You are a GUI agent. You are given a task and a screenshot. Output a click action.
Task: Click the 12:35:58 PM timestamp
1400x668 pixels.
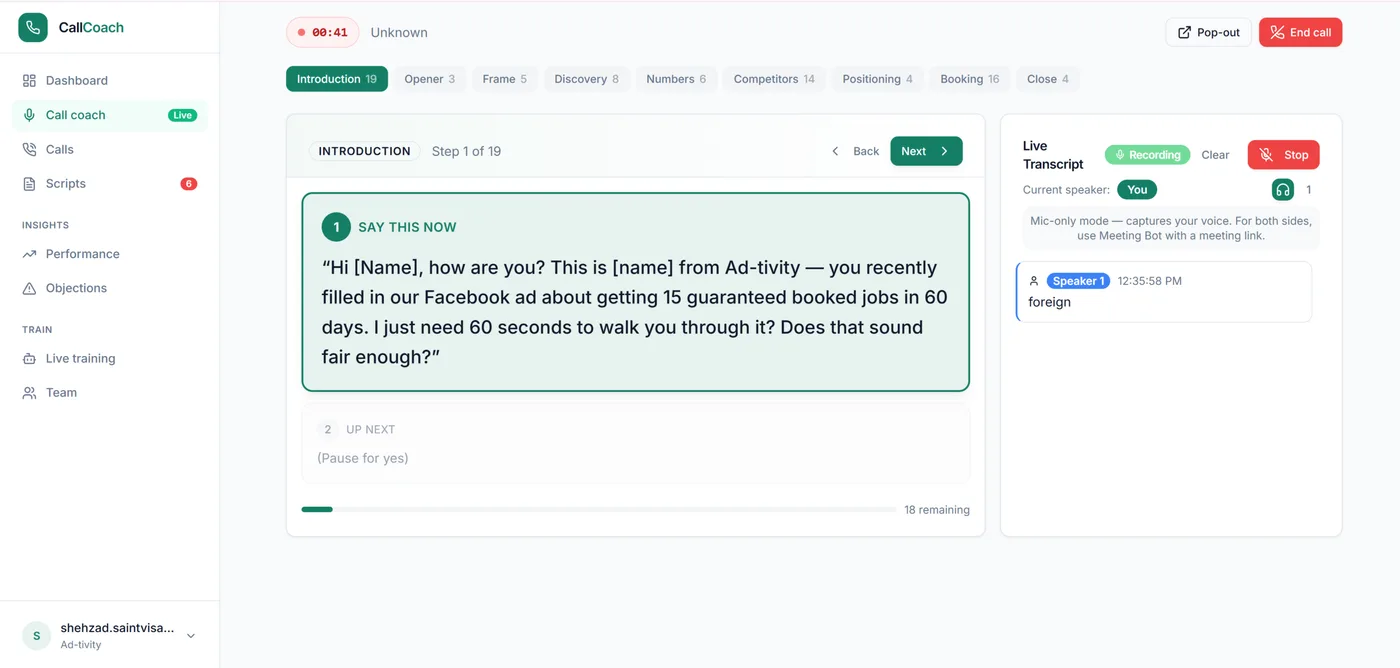1149,281
